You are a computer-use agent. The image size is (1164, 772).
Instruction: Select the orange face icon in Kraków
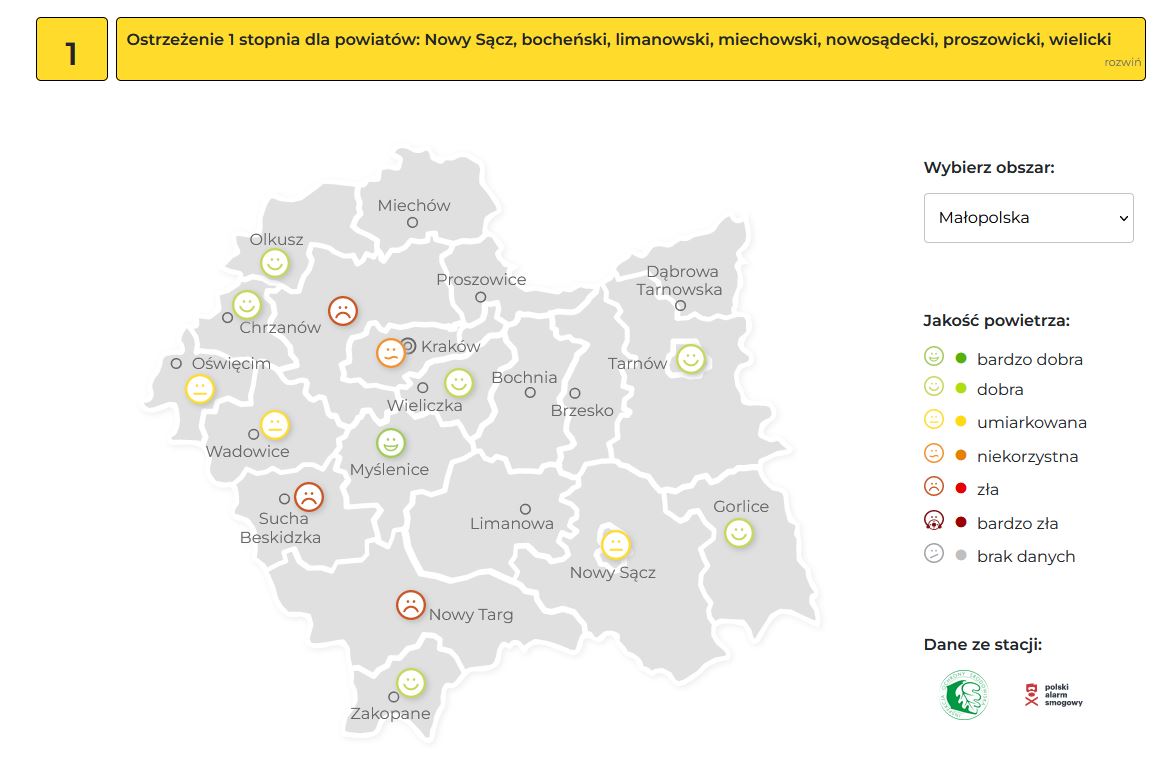pyautogui.click(x=390, y=353)
